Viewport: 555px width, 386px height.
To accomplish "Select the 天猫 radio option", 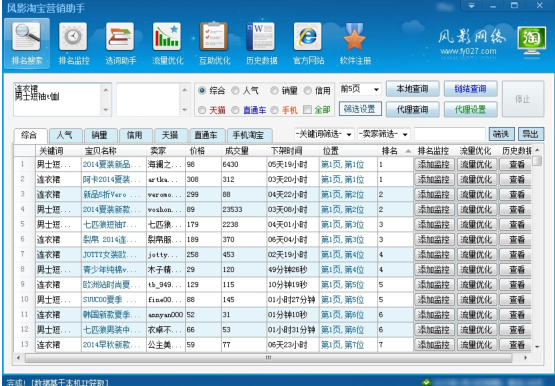I will click(202, 110).
